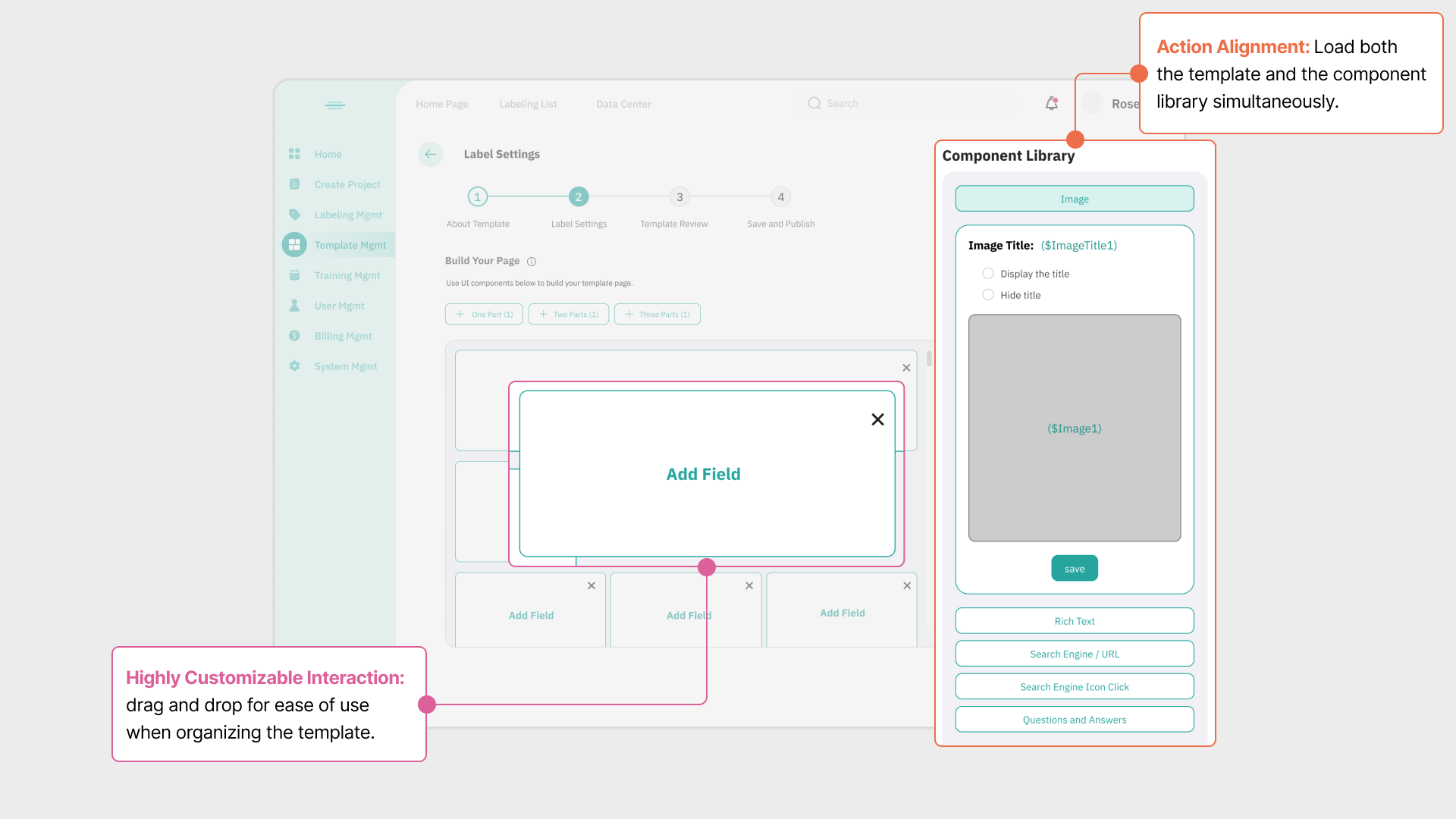Image resolution: width=1456 pixels, height=819 pixels.
Task: Click the Billing Mgmt dollar icon
Action: [x=294, y=336]
